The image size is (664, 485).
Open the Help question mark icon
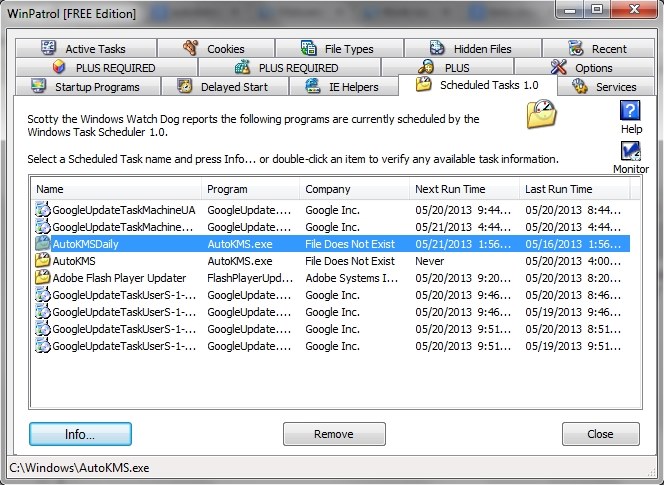coord(630,111)
